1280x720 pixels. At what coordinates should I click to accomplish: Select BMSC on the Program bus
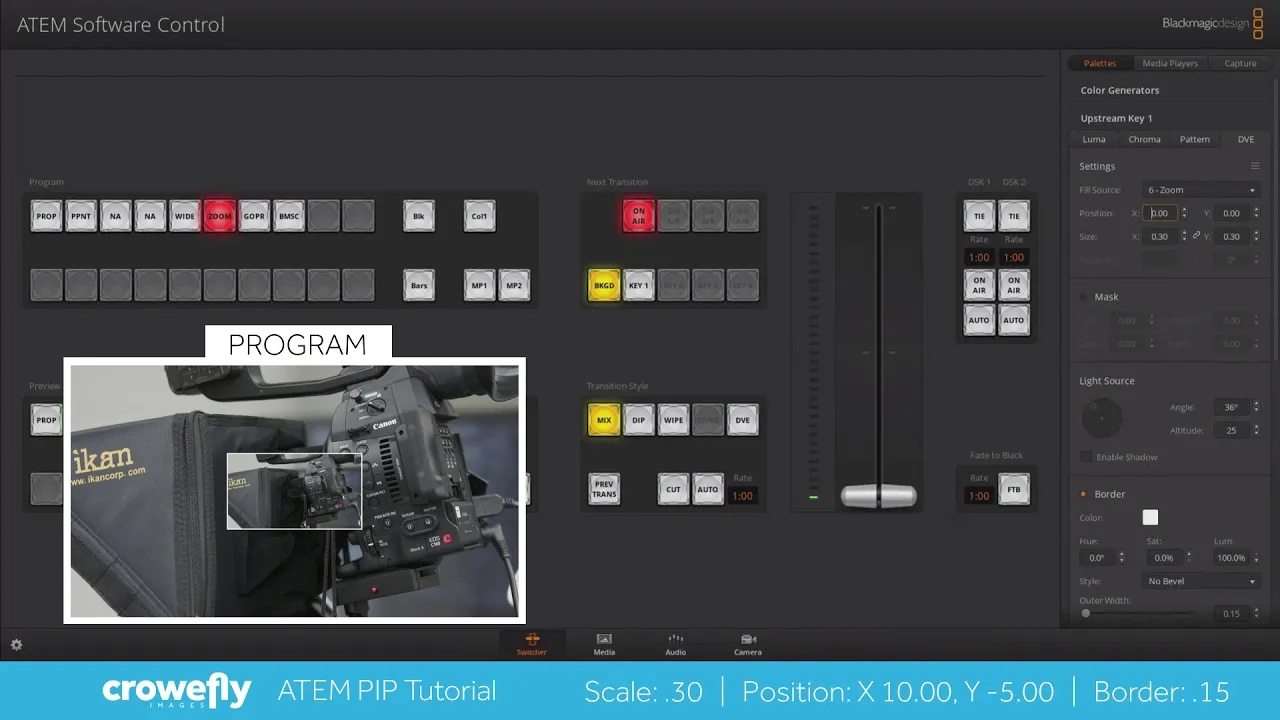point(289,216)
